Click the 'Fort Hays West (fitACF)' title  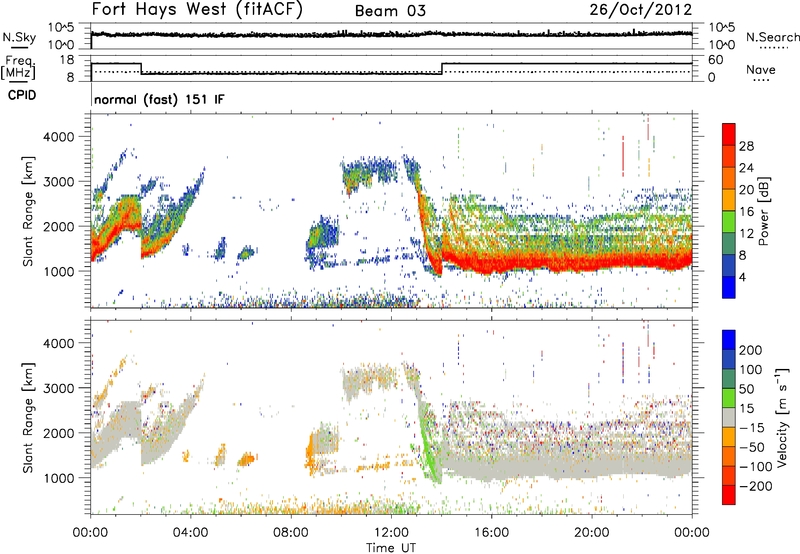click(x=197, y=9)
